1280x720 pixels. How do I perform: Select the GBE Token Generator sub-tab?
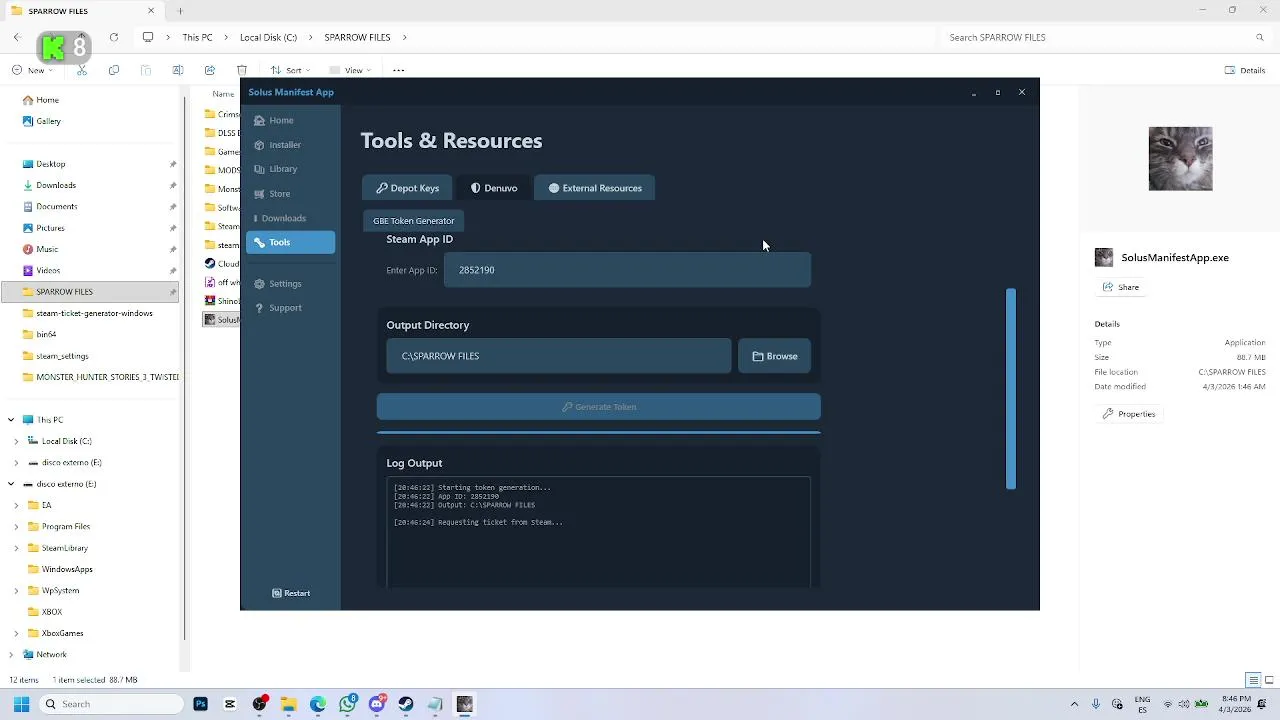tap(413, 221)
